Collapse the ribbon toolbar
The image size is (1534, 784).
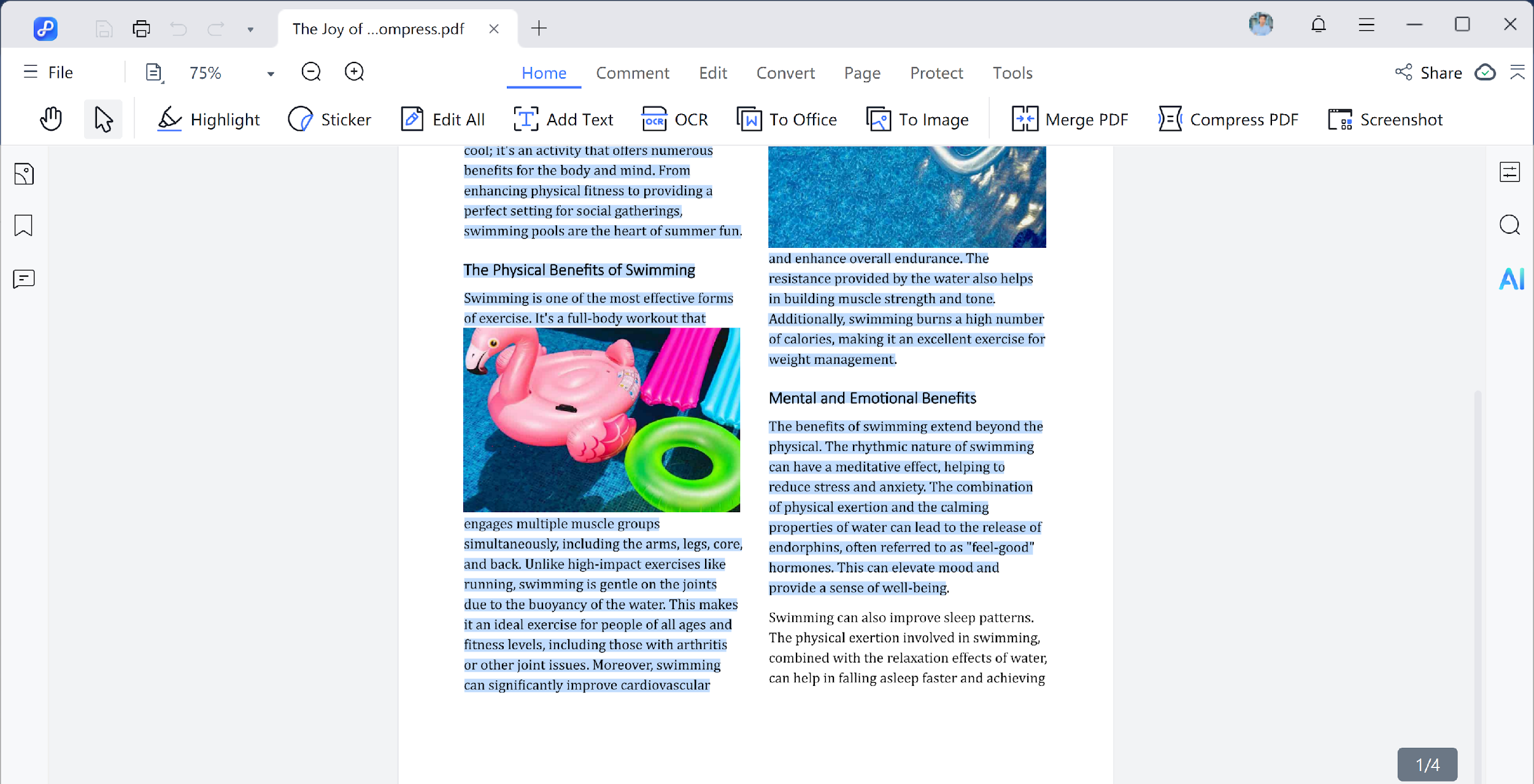pos(1517,72)
